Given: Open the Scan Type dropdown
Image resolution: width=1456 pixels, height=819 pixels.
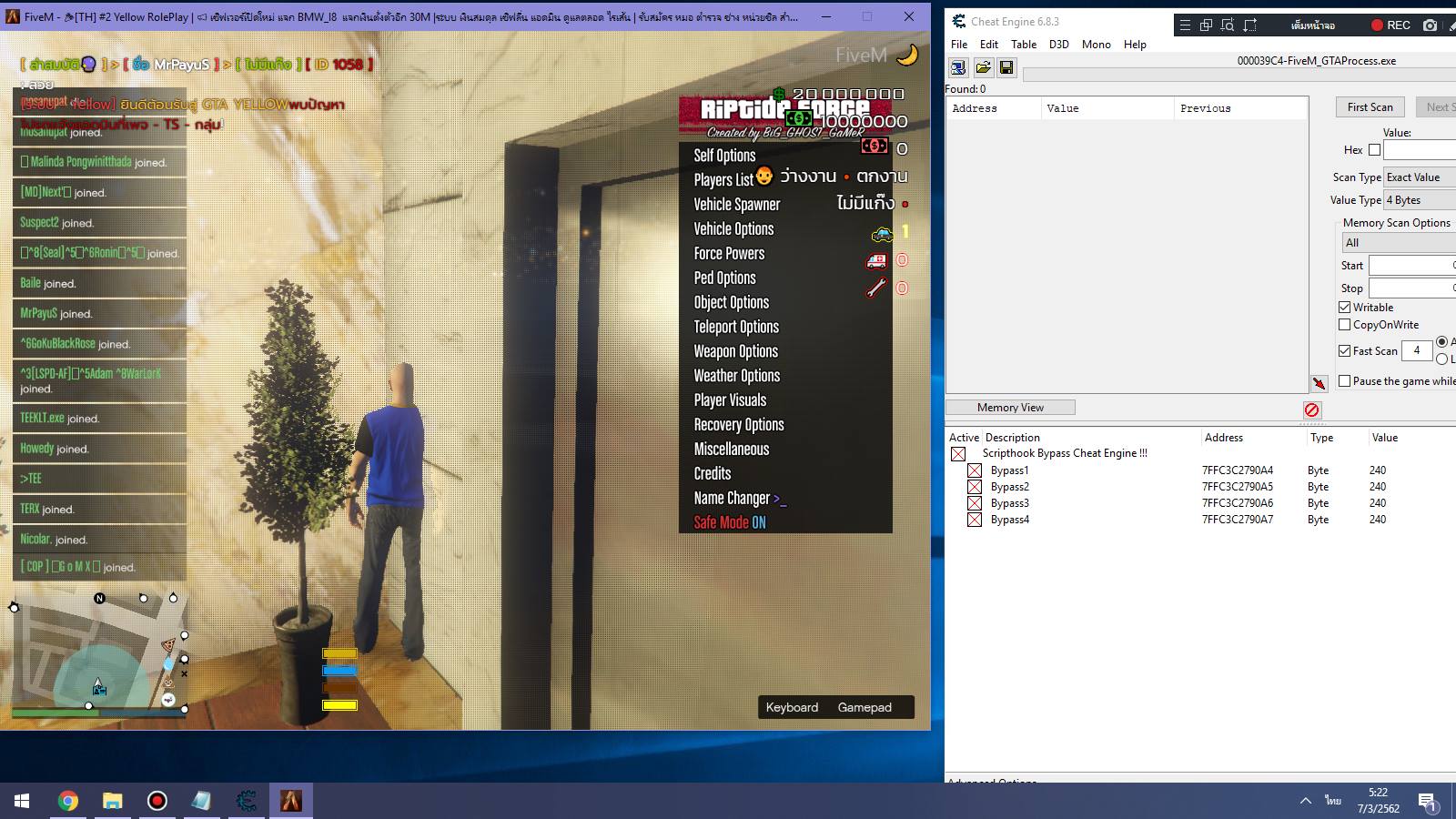Looking at the screenshot, I should point(1420,177).
